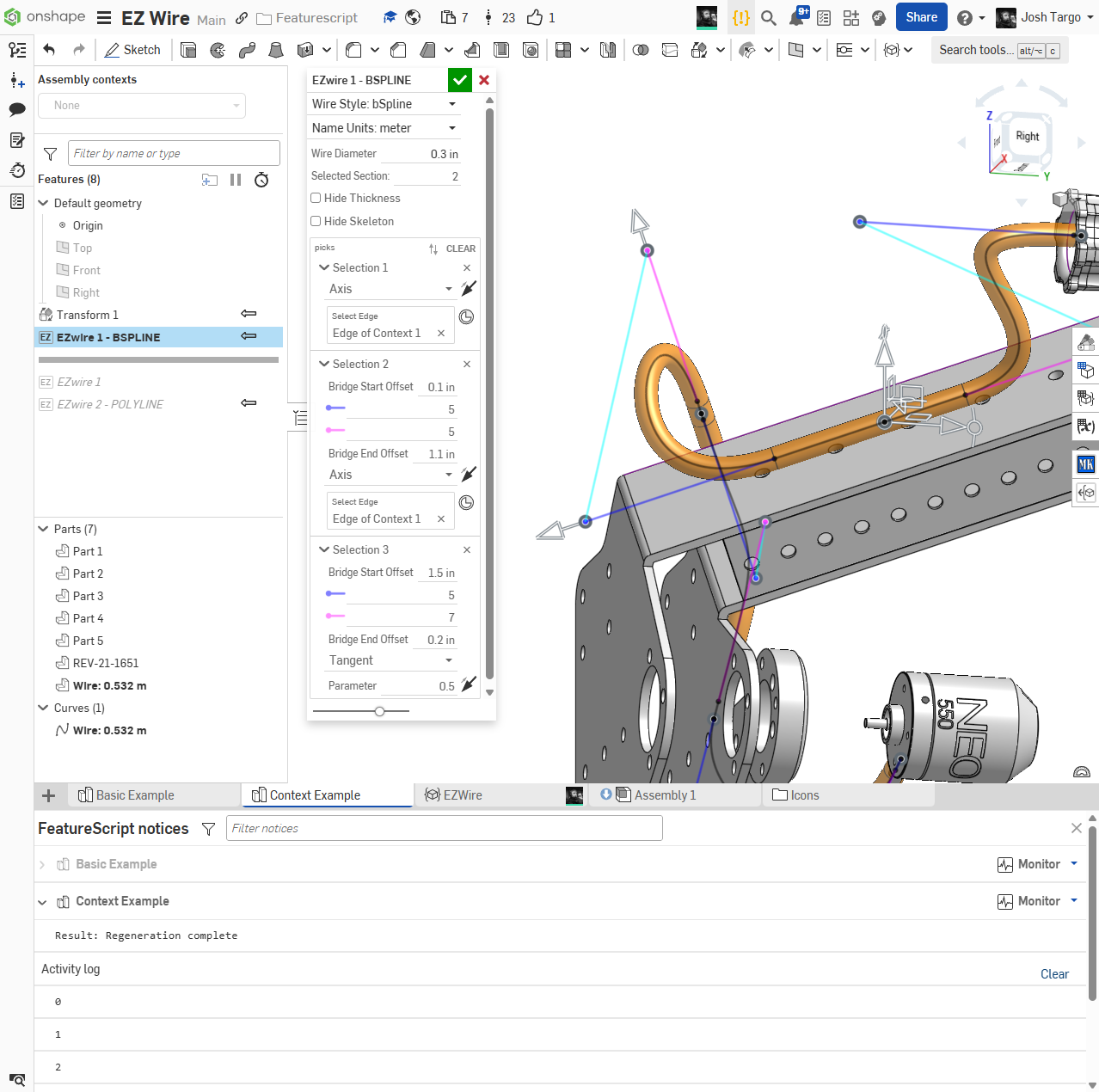Click CLEAR in picks section
Viewport: 1099px width, 1092px height.
tap(461, 248)
